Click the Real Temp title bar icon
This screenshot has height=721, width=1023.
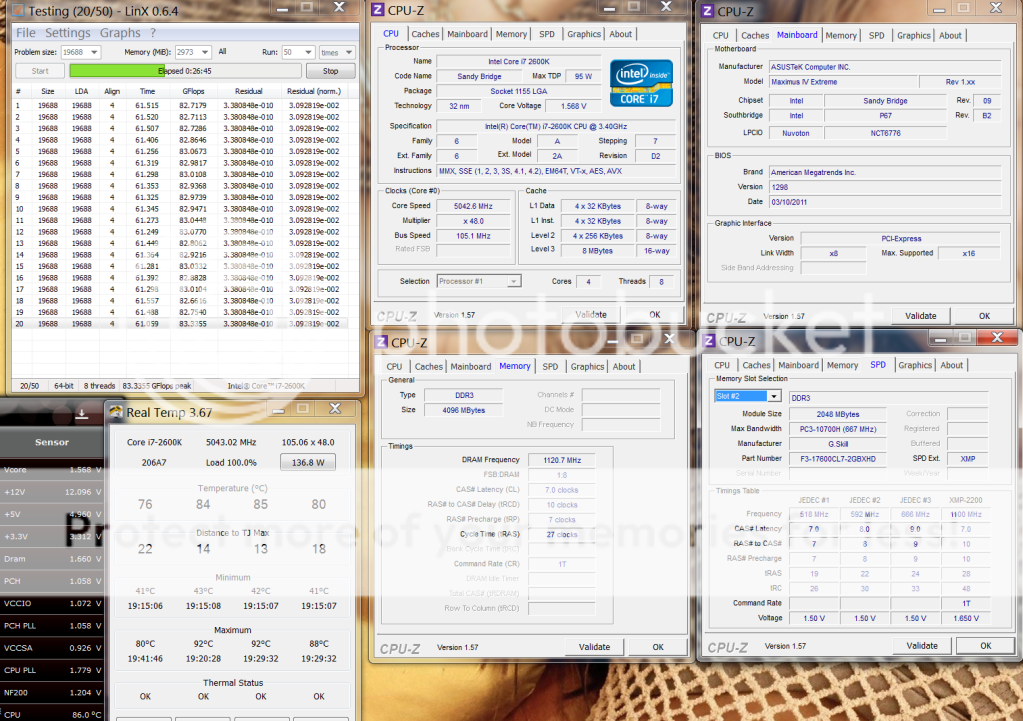[x=116, y=412]
